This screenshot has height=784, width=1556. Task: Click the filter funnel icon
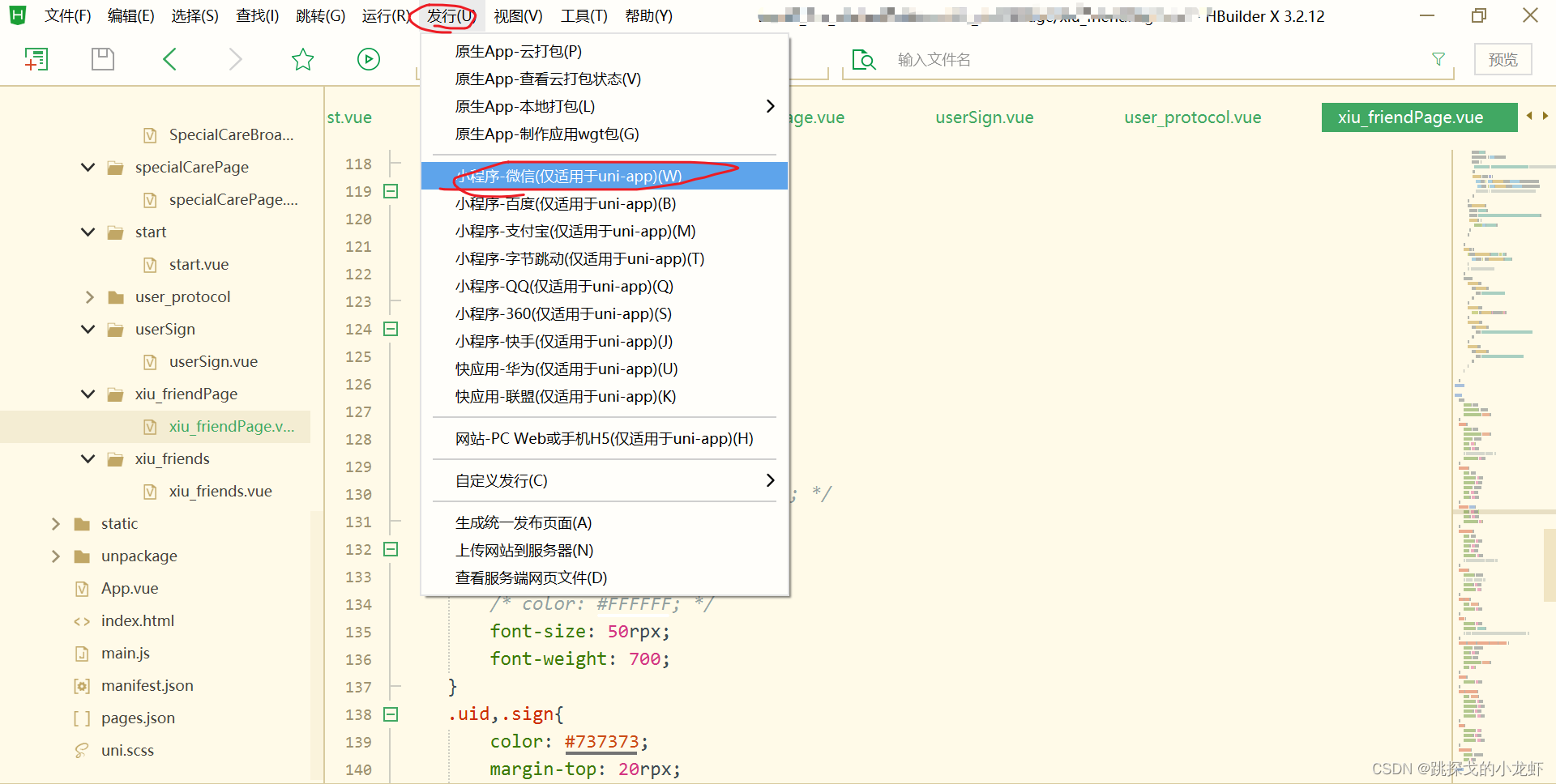coord(1438,59)
